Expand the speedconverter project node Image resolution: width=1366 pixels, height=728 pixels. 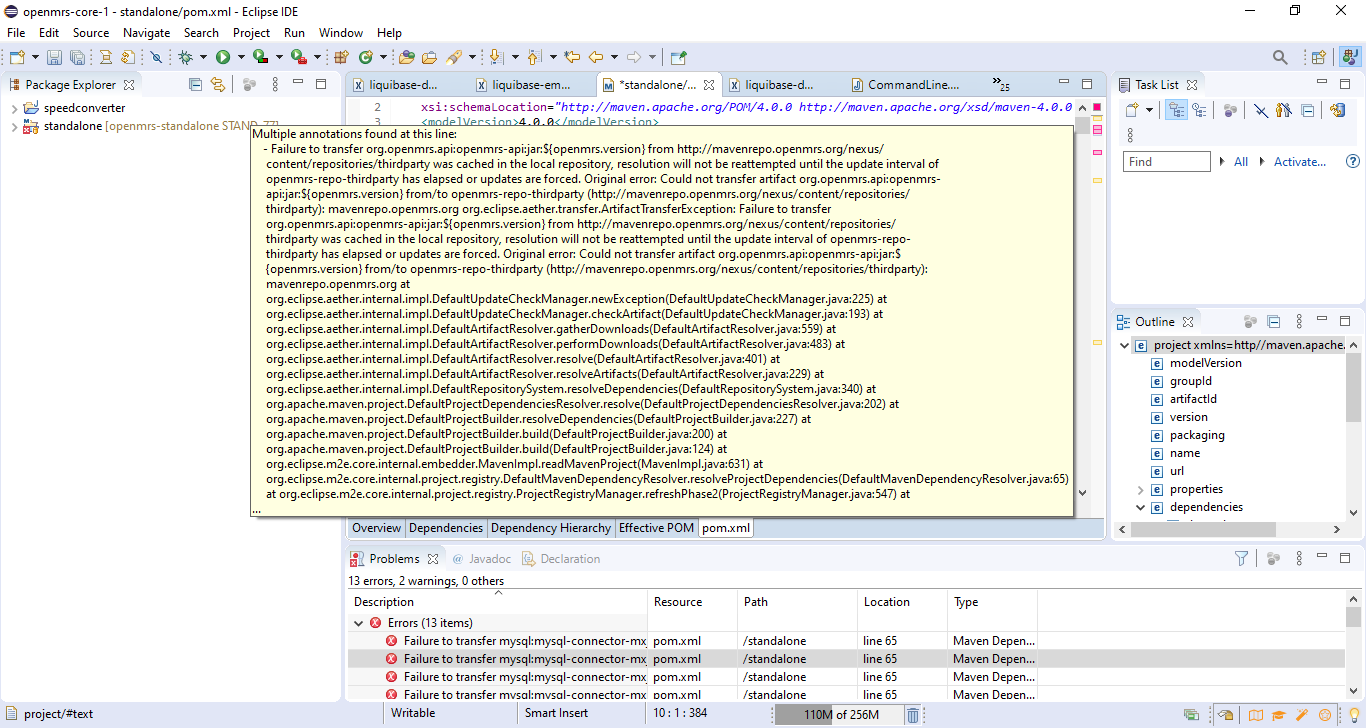(x=14, y=108)
